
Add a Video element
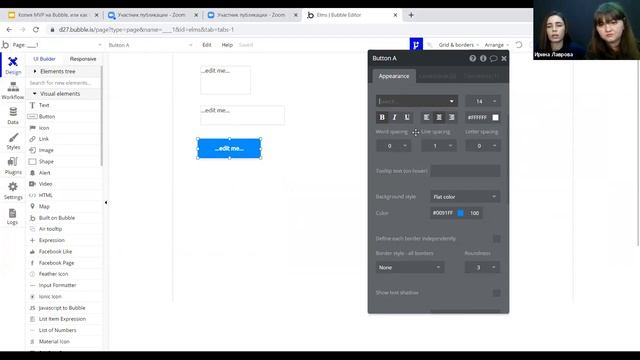pyautogui.click(x=45, y=184)
